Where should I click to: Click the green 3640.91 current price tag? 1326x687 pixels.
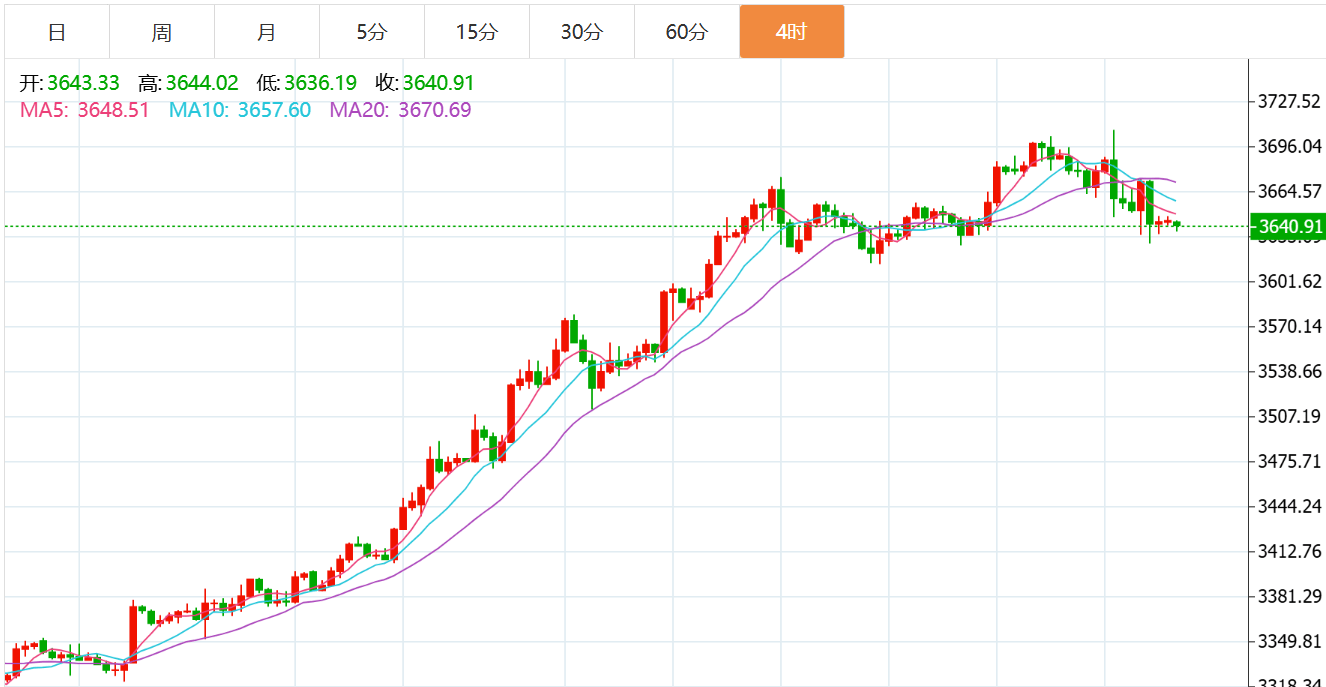(x=1288, y=226)
